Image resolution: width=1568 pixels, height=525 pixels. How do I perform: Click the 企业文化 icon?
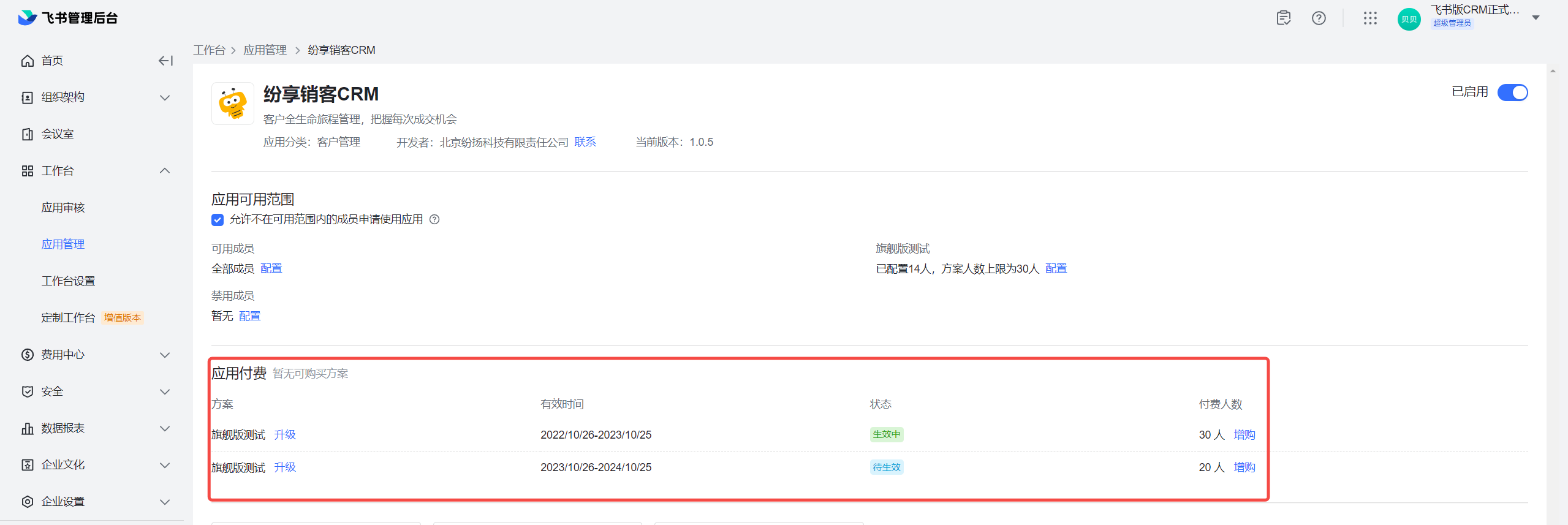[28, 465]
